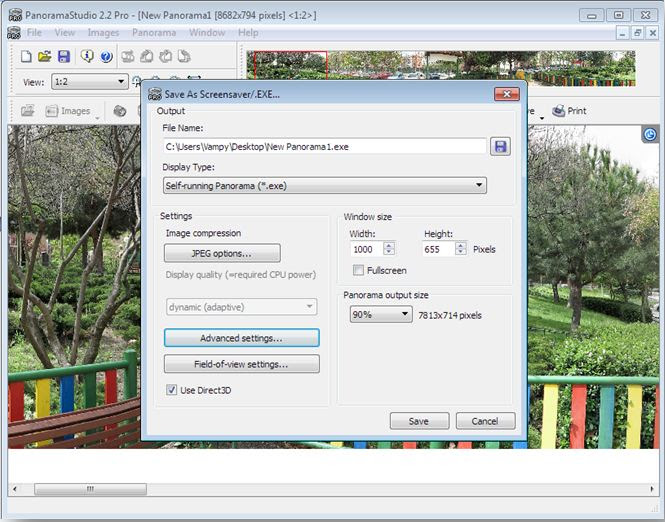The height and width of the screenshot is (522, 665).
Task: Increase Width with its up spinner arrow
Action: 389,245
